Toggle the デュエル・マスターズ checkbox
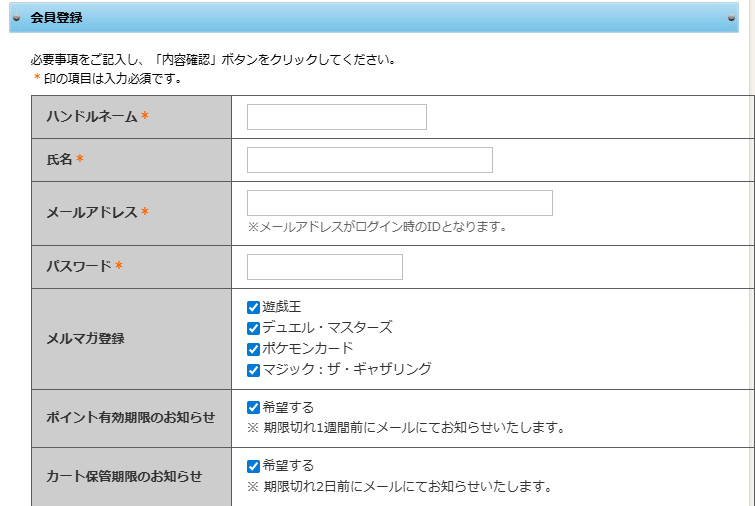 [x=253, y=328]
